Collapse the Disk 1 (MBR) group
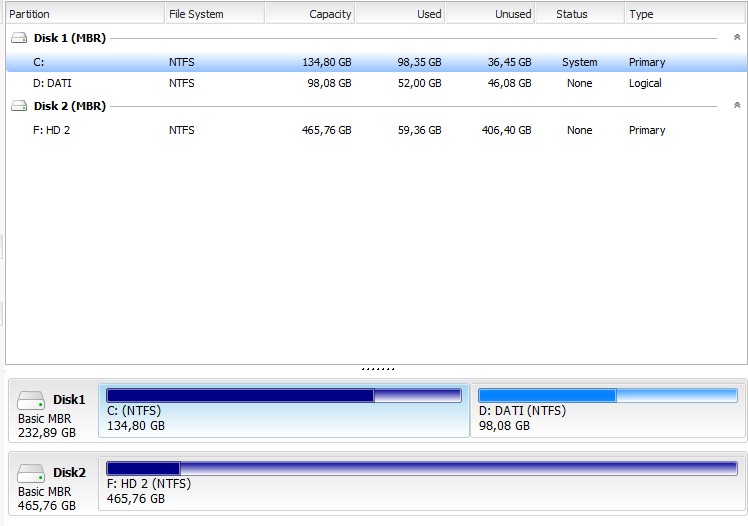Image resolution: width=748 pixels, height=526 pixels. [x=737, y=37]
